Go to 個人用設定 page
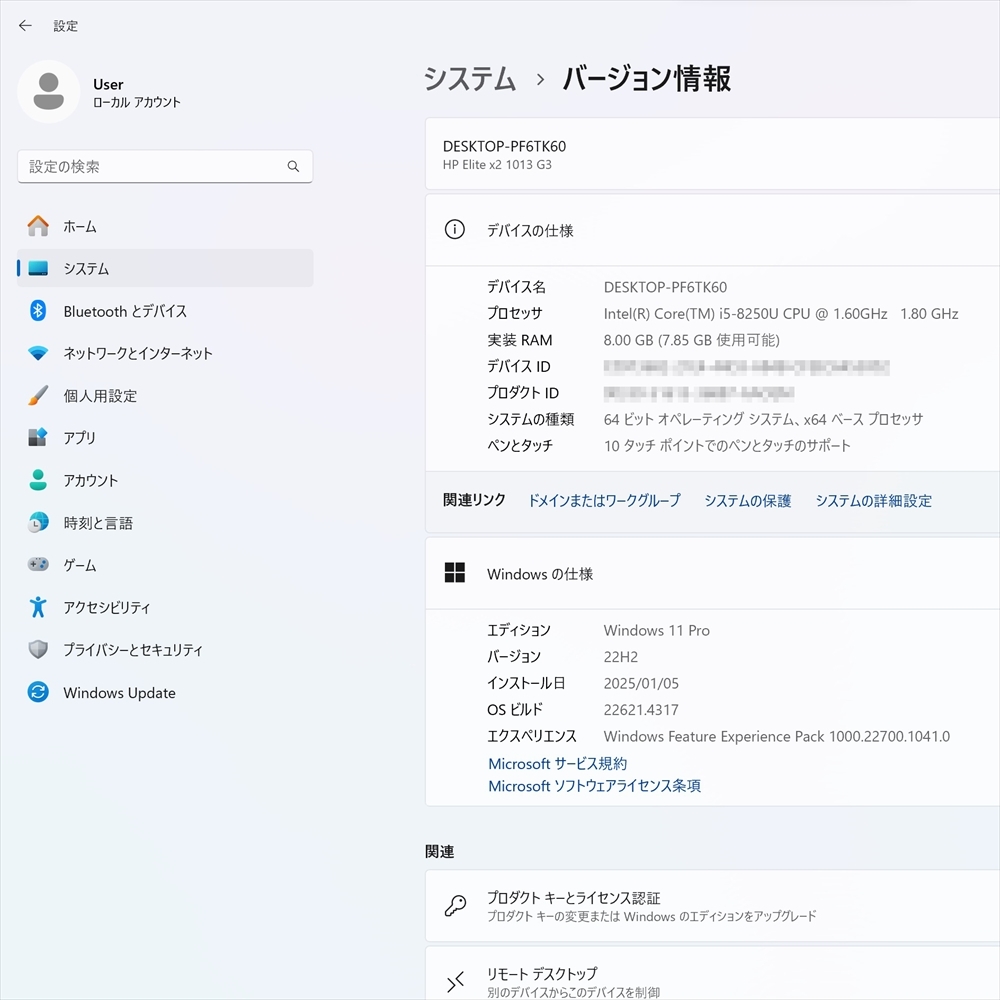Viewport: 1000px width, 1000px height. pos(165,395)
